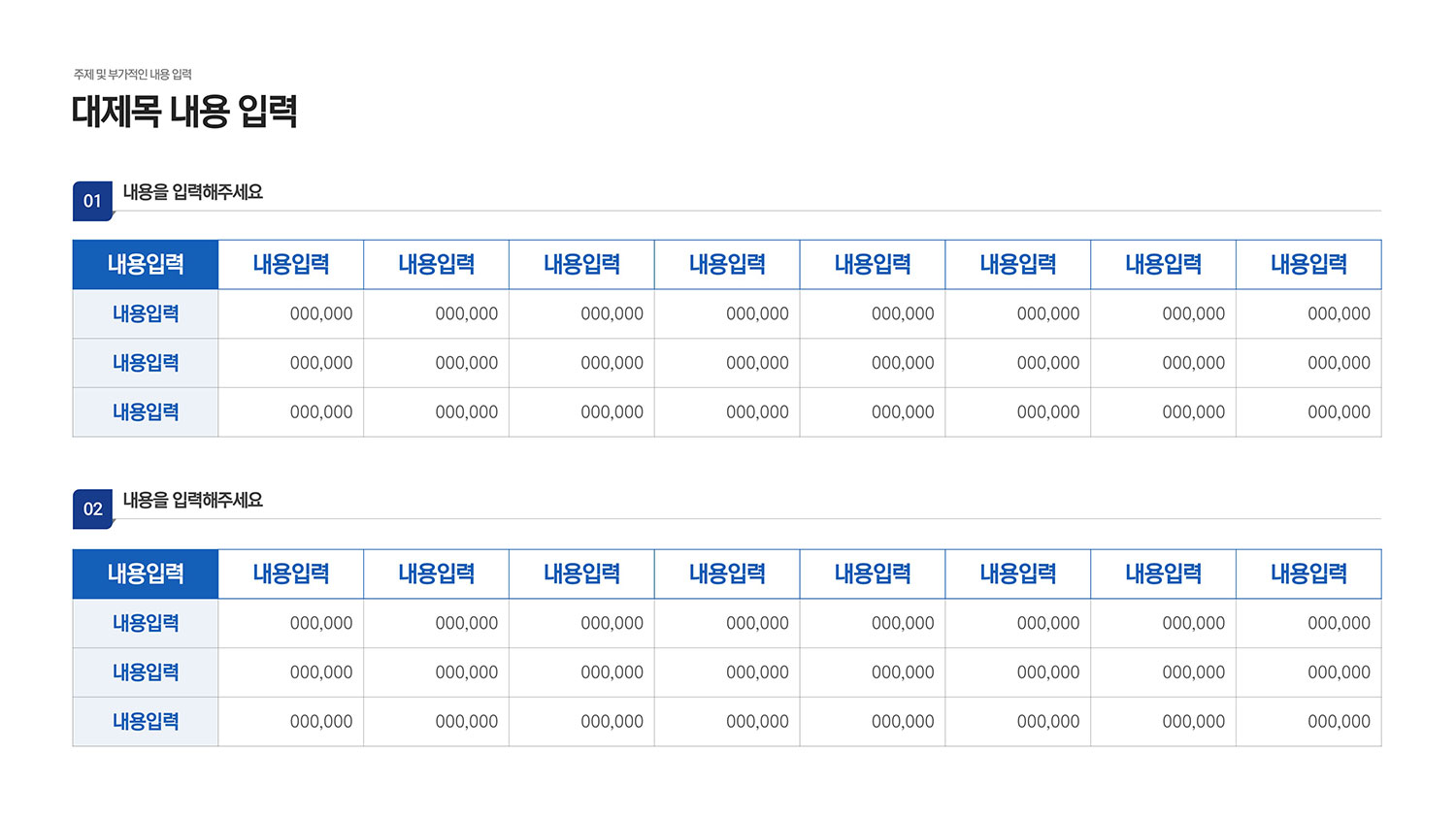
Task: Click the solid blue header cell in table 02
Action: [146, 573]
